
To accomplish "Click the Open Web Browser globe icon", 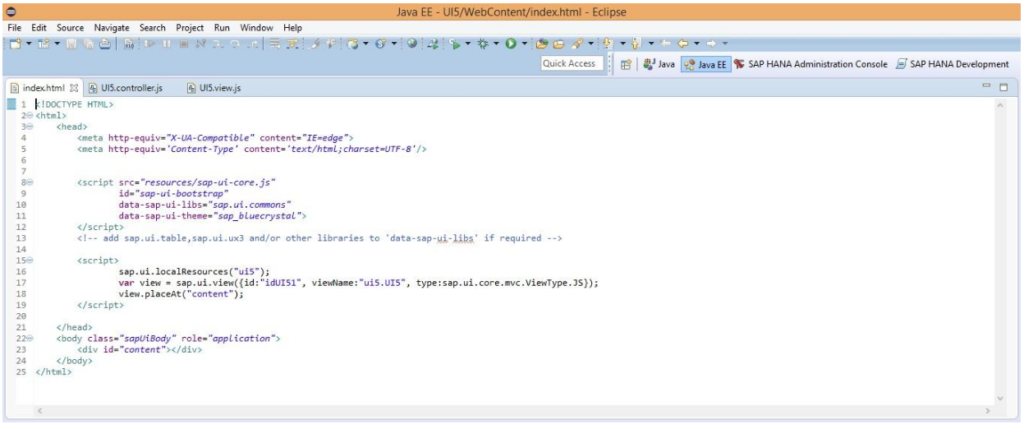I will (x=412, y=44).
